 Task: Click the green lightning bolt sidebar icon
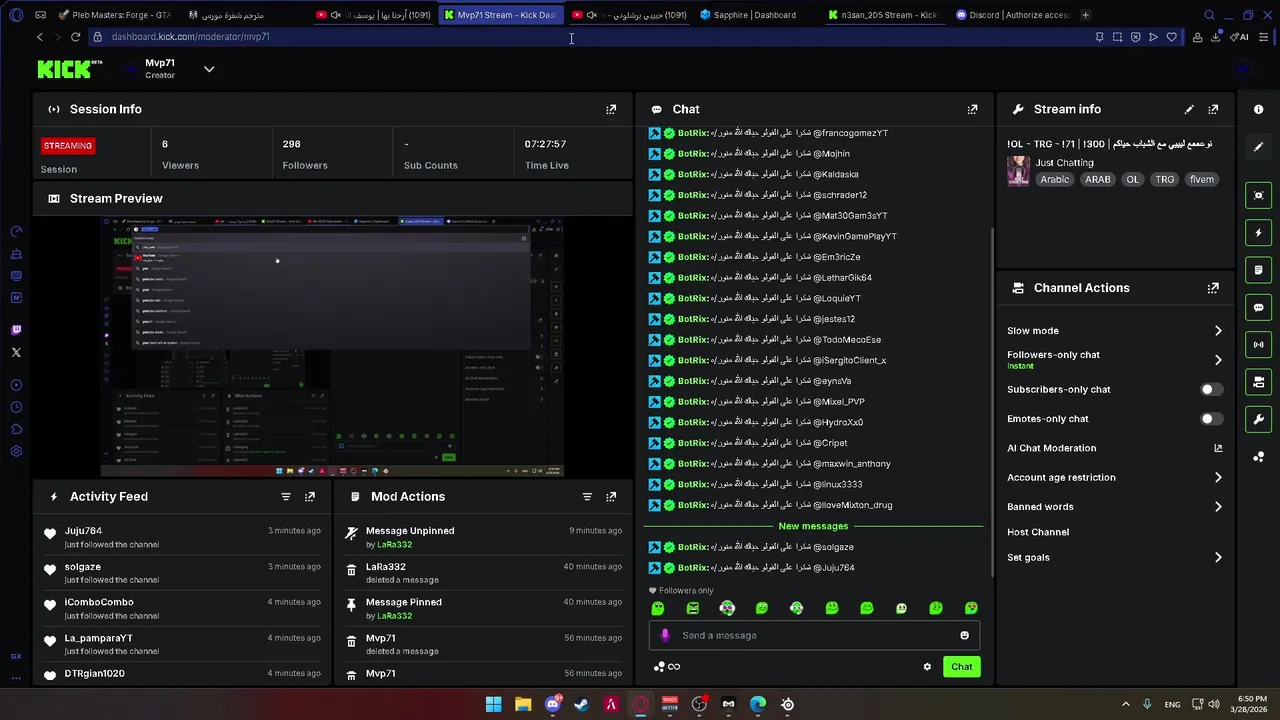click(x=1259, y=233)
